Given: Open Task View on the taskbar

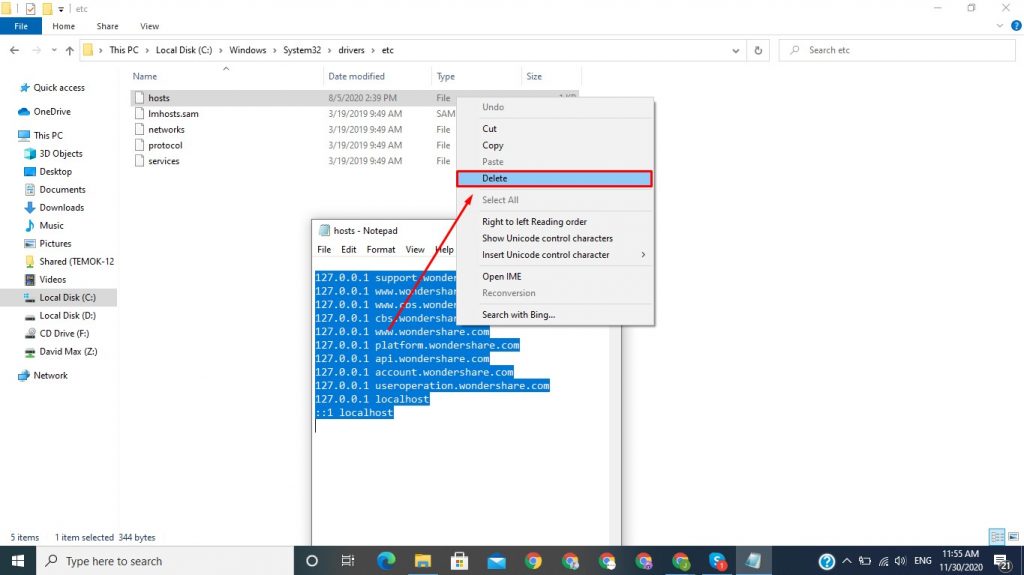Looking at the screenshot, I should [x=348, y=561].
